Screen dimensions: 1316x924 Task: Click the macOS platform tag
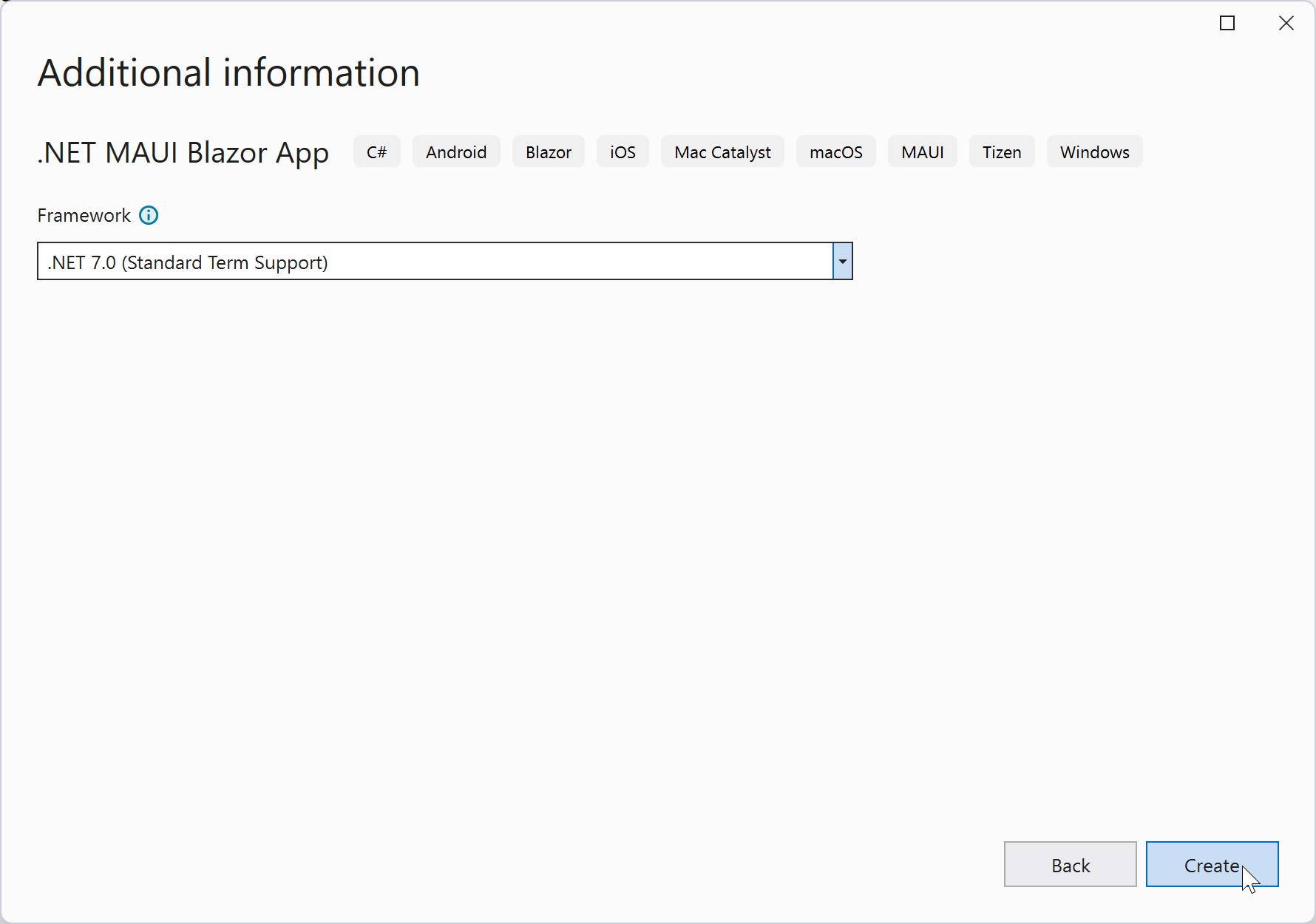pyautogui.click(x=835, y=152)
